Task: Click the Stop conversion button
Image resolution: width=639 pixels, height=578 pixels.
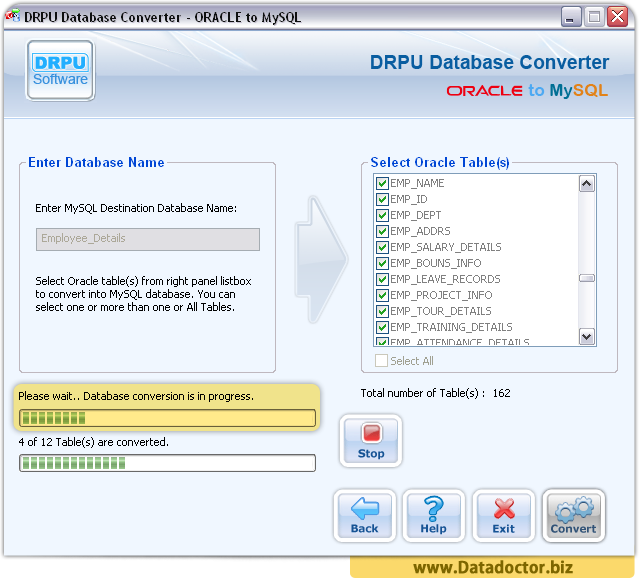Action: tap(370, 441)
